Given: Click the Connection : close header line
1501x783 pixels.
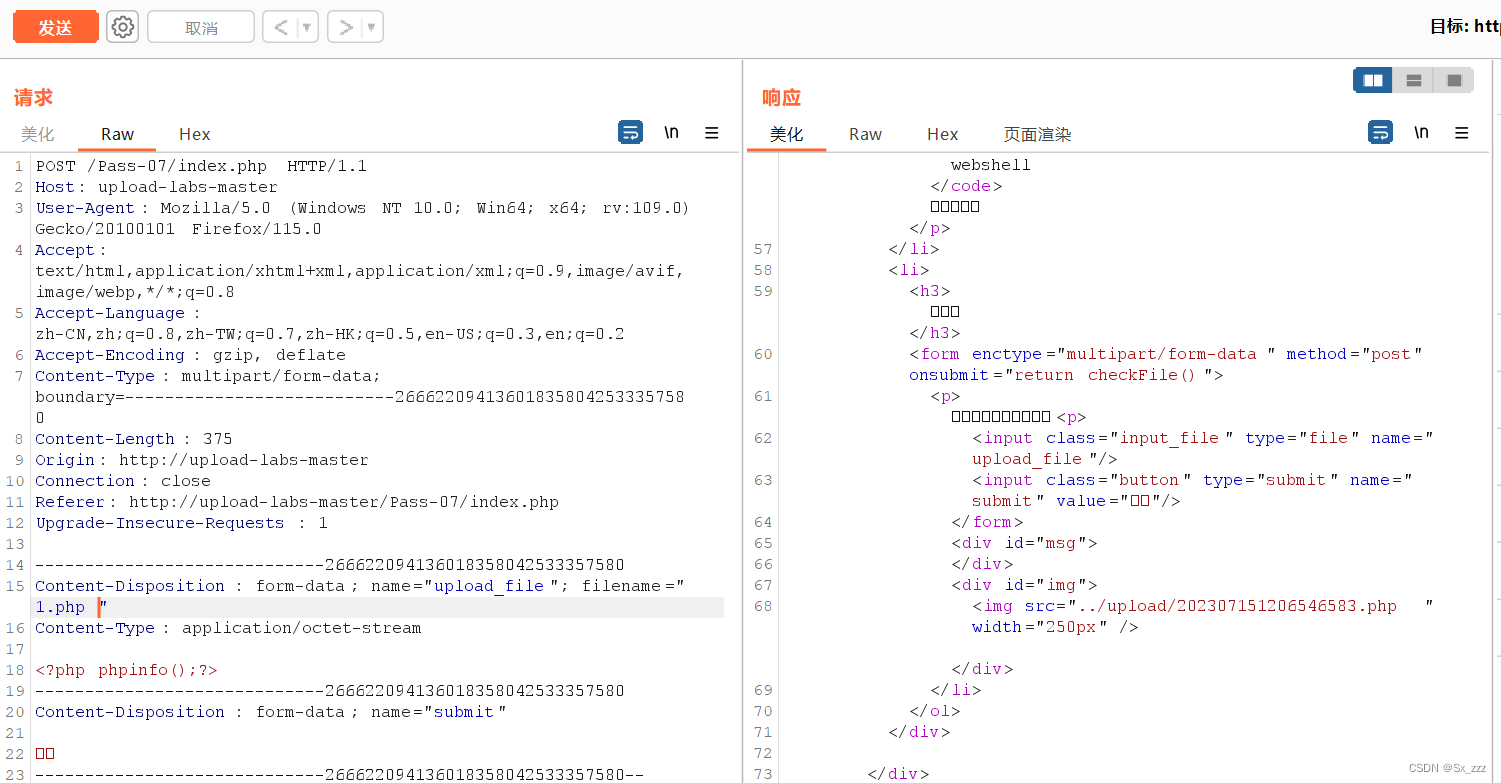Looking at the screenshot, I should tap(123, 481).
